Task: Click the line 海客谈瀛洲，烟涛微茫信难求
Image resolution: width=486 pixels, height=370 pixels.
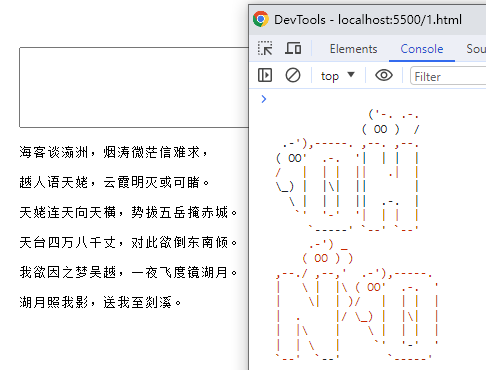Action: (x=113, y=152)
